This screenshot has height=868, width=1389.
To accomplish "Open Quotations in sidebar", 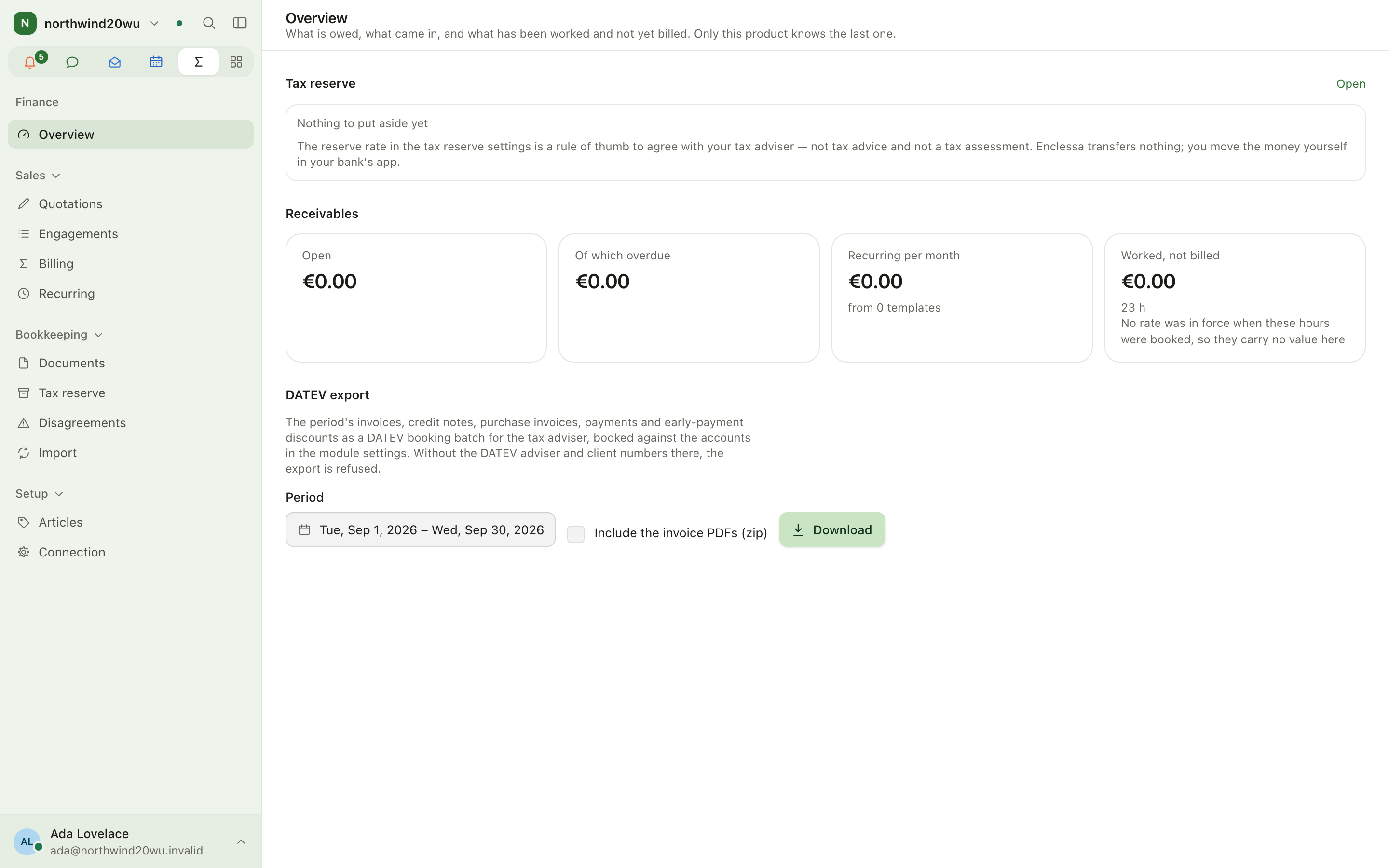I will [130, 204].
